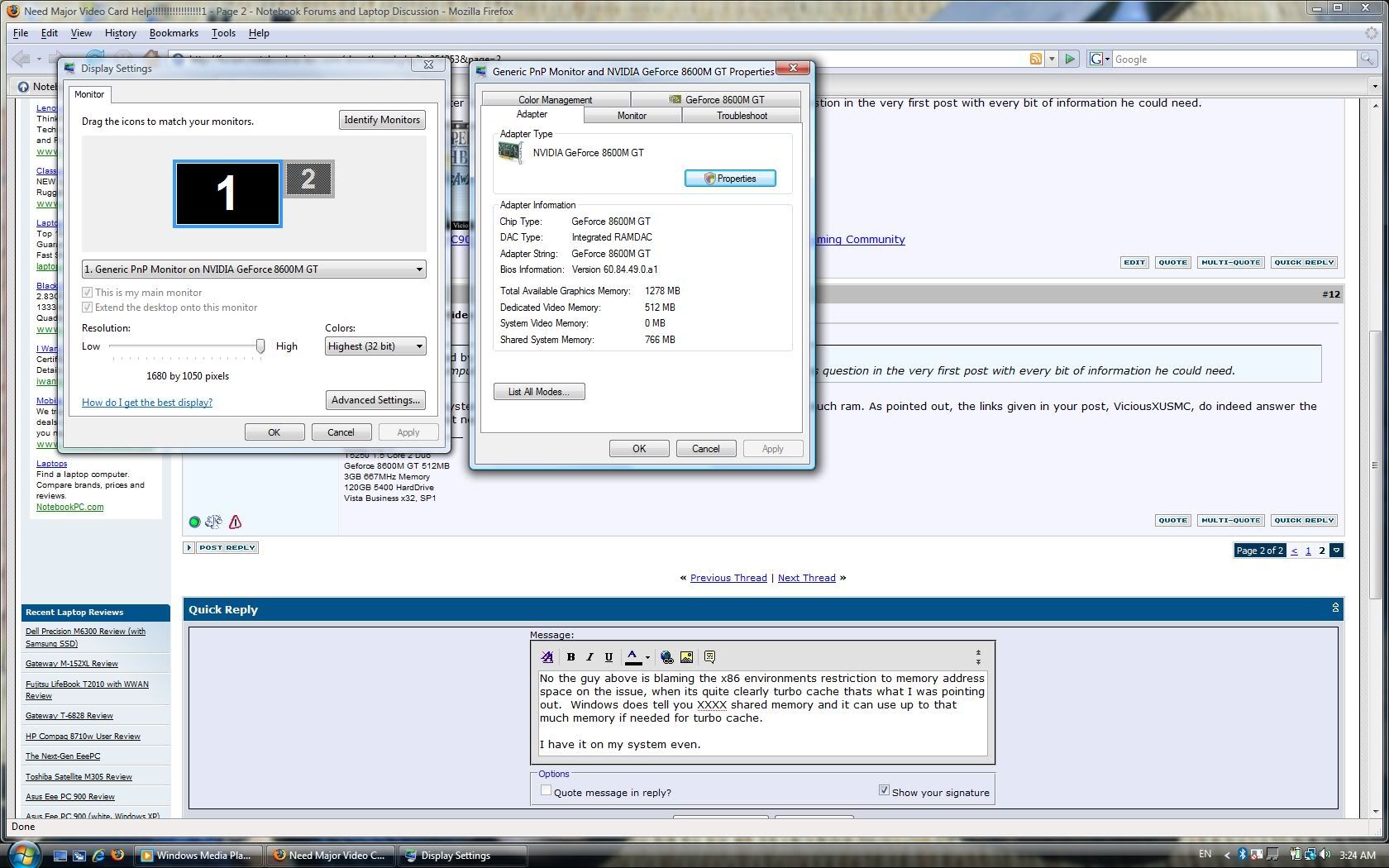This screenshot has height=868, width=1389.
Task: Check 'Quote message in reply?' option
Action: tap(546, 791)
